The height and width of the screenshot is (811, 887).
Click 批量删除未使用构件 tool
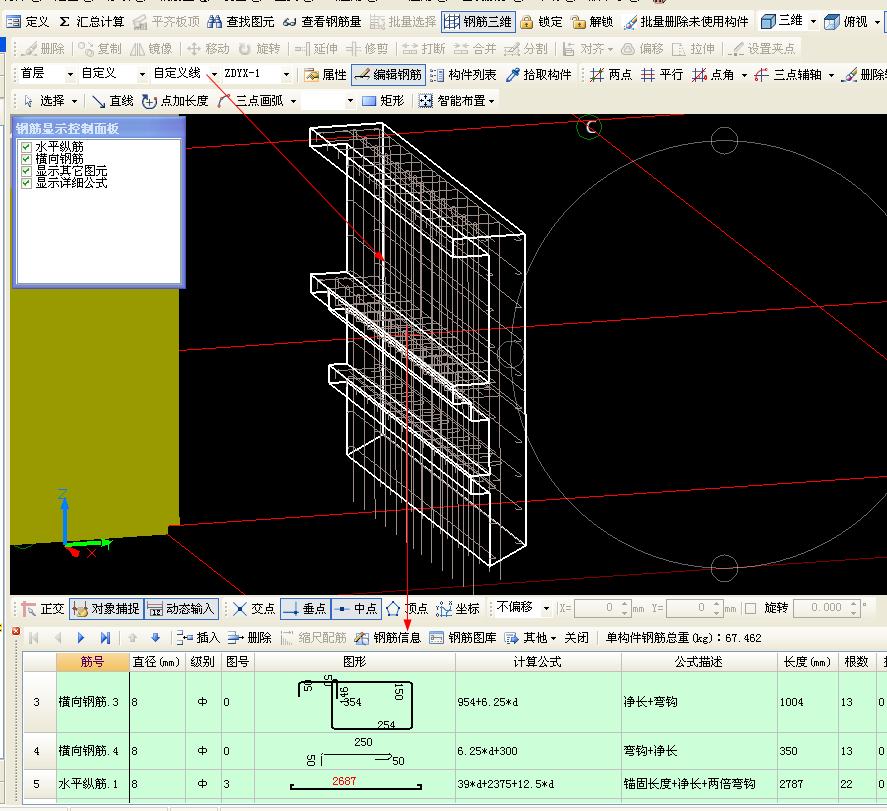pos(686,22)
